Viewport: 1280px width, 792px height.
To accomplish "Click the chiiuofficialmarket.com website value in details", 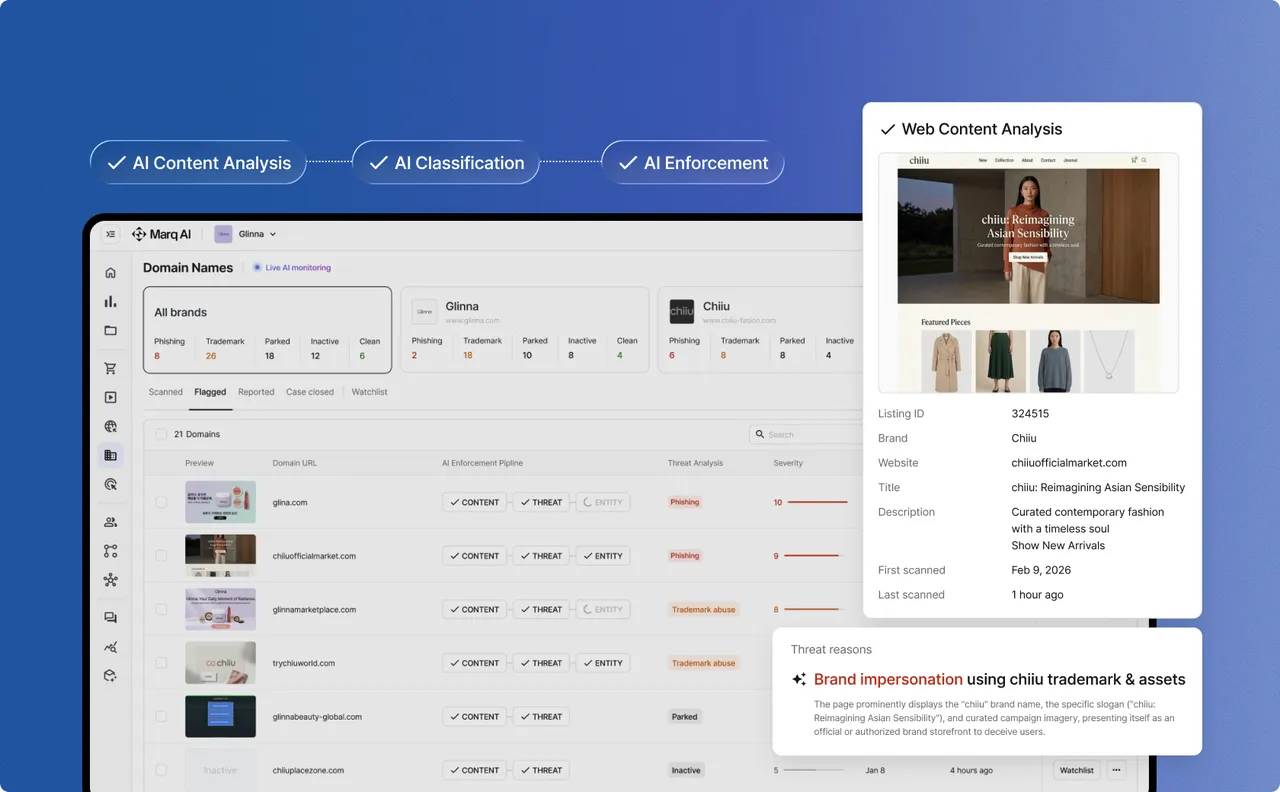I will 1069,463.
